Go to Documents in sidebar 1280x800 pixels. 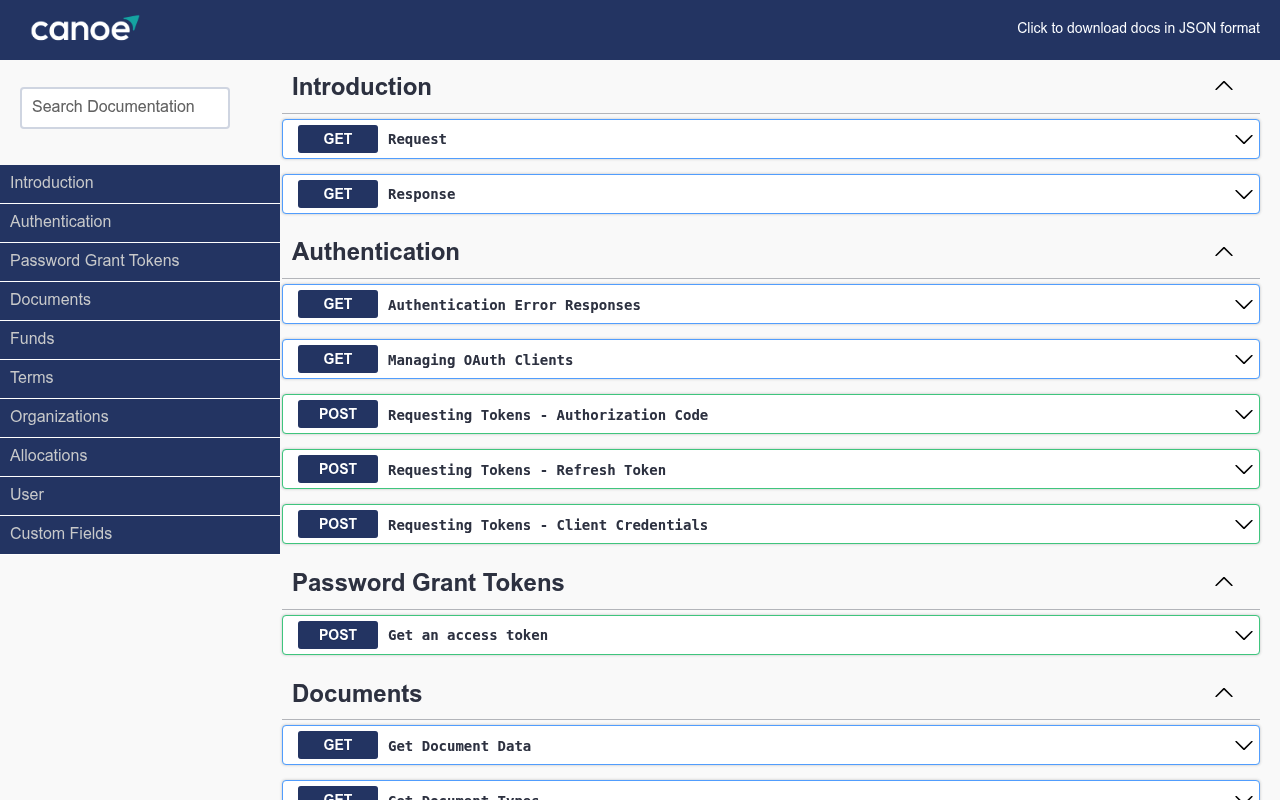coord(140,300)
